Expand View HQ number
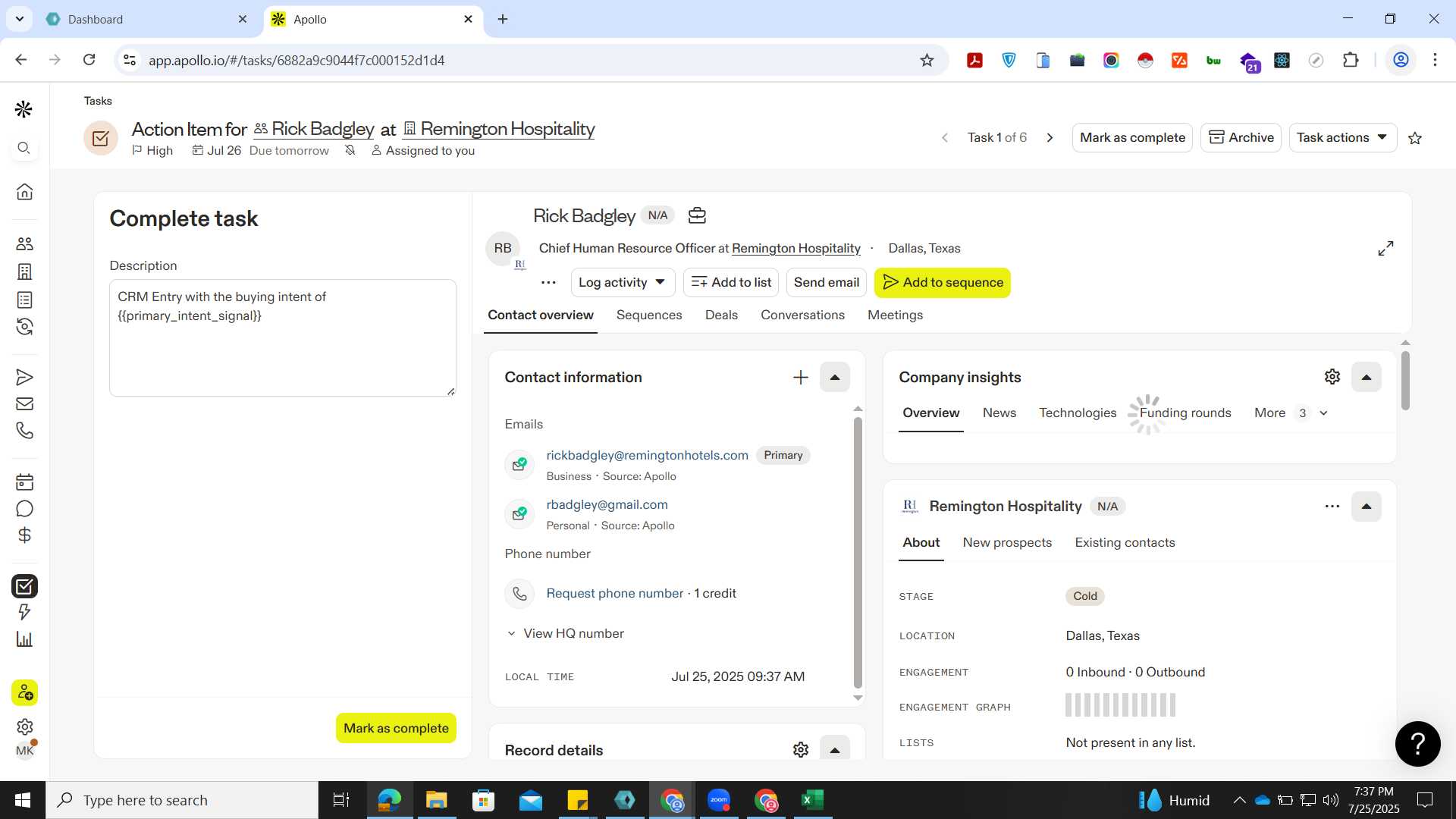This screenshot has height=819, width=1456. pos(565,633)
